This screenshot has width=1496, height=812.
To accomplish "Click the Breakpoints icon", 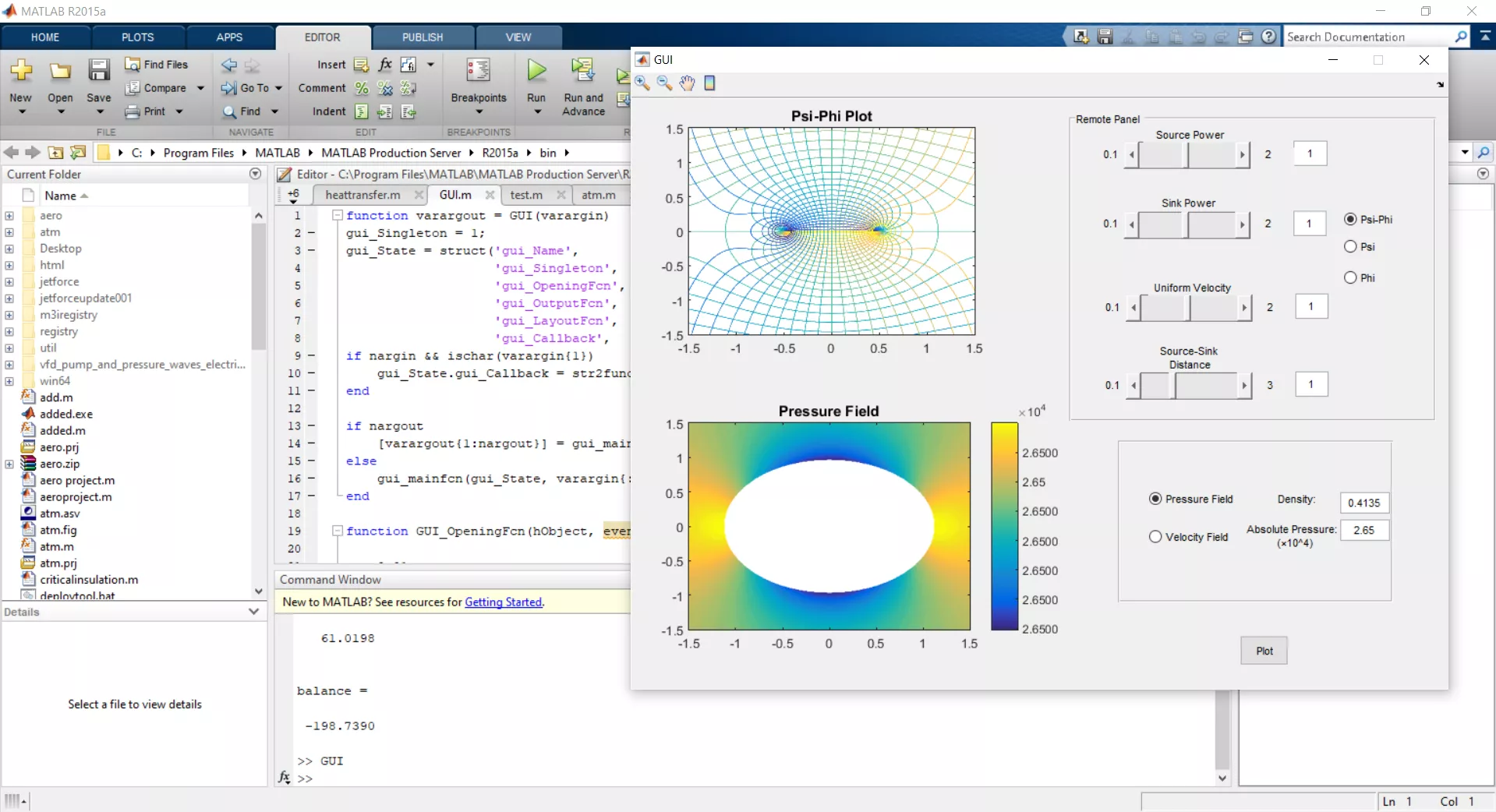I will 478,71.
